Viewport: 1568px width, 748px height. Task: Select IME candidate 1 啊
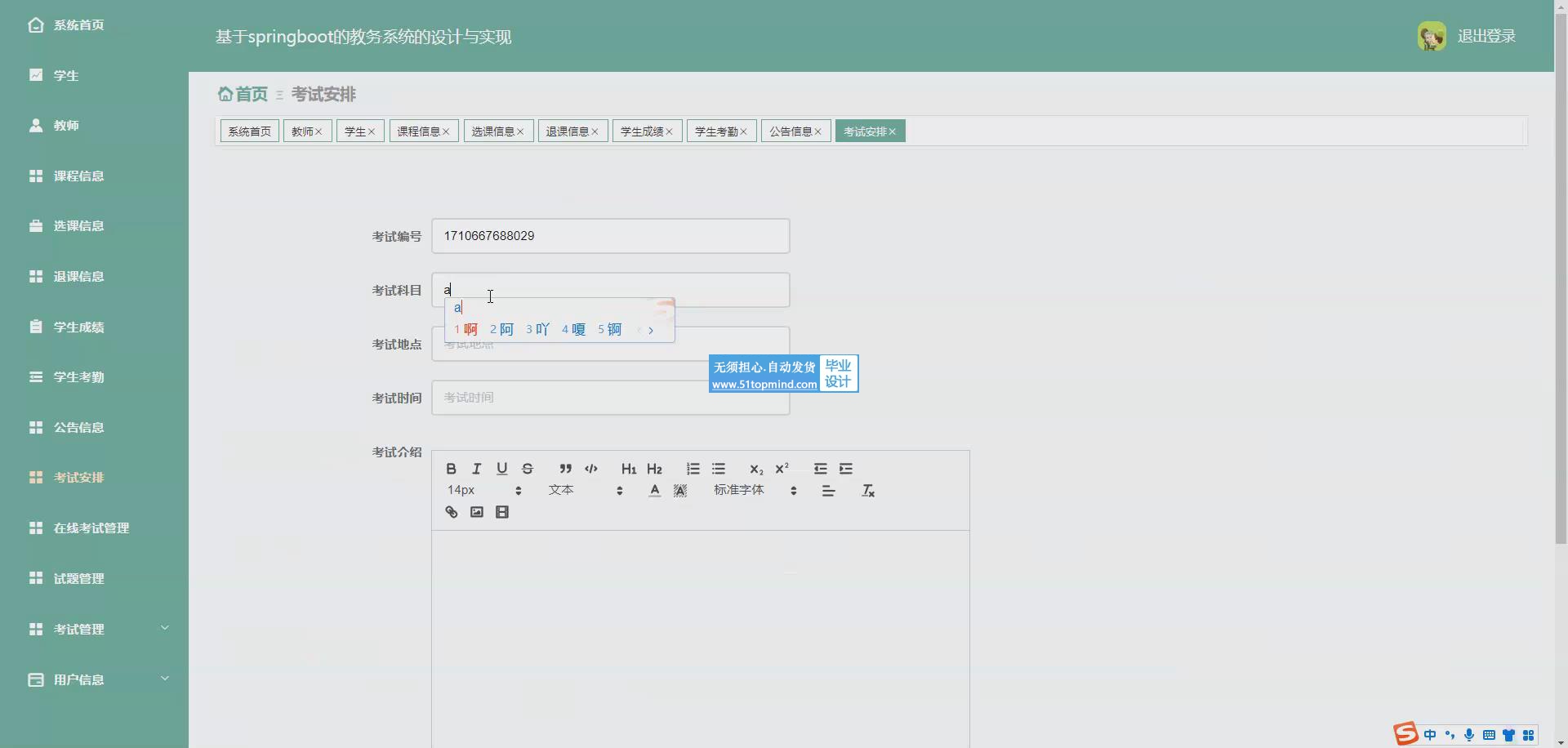(465, 330)
